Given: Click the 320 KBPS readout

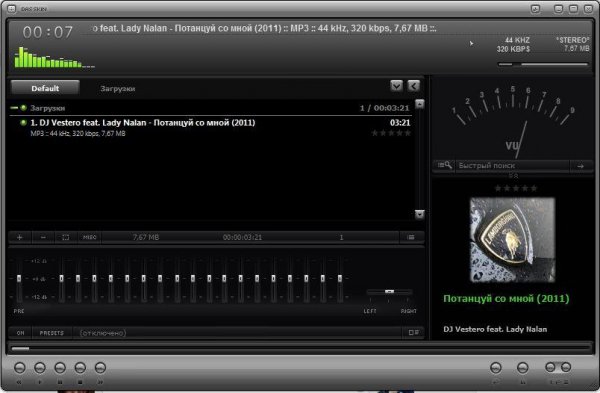Looking at the screenshot, I should (513, 49).
